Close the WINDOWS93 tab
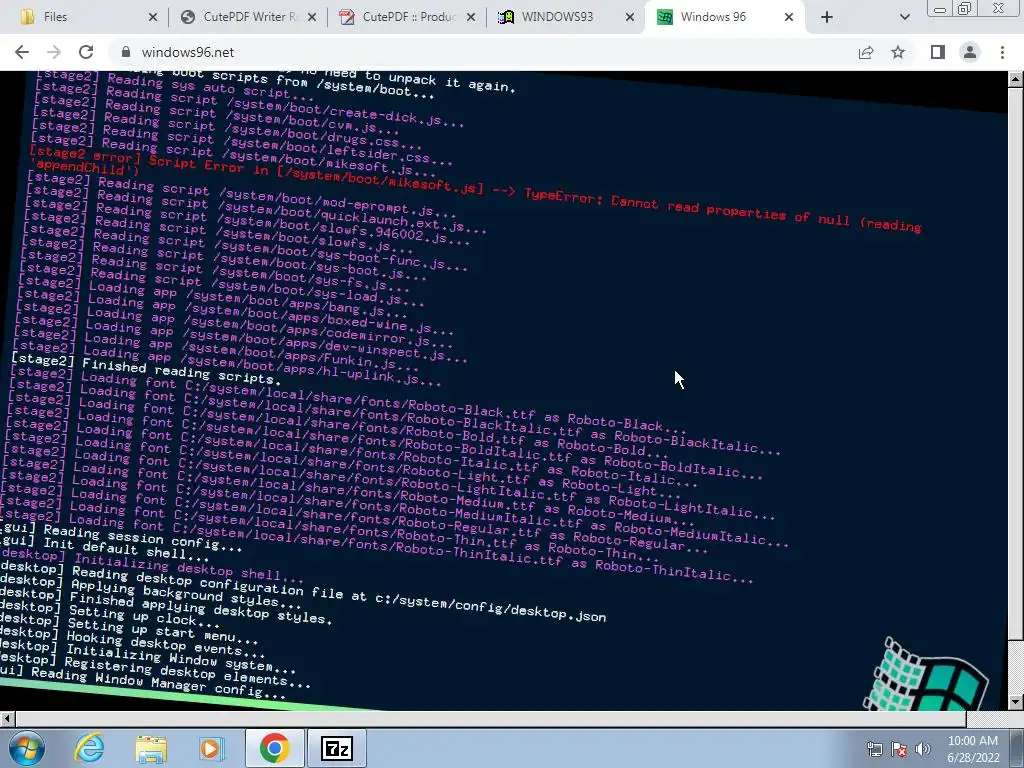This screenshot has height=768, width=1024. point(630,17)
